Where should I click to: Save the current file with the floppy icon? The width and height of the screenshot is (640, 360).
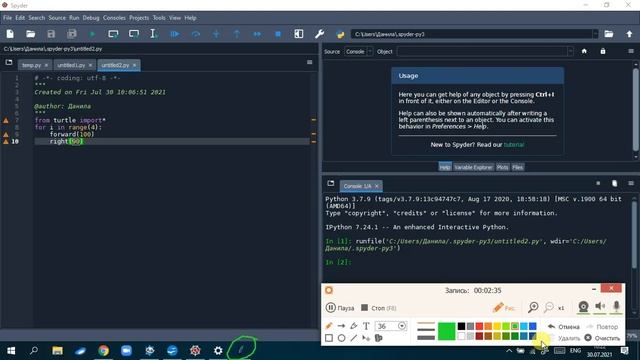(51, 34)
